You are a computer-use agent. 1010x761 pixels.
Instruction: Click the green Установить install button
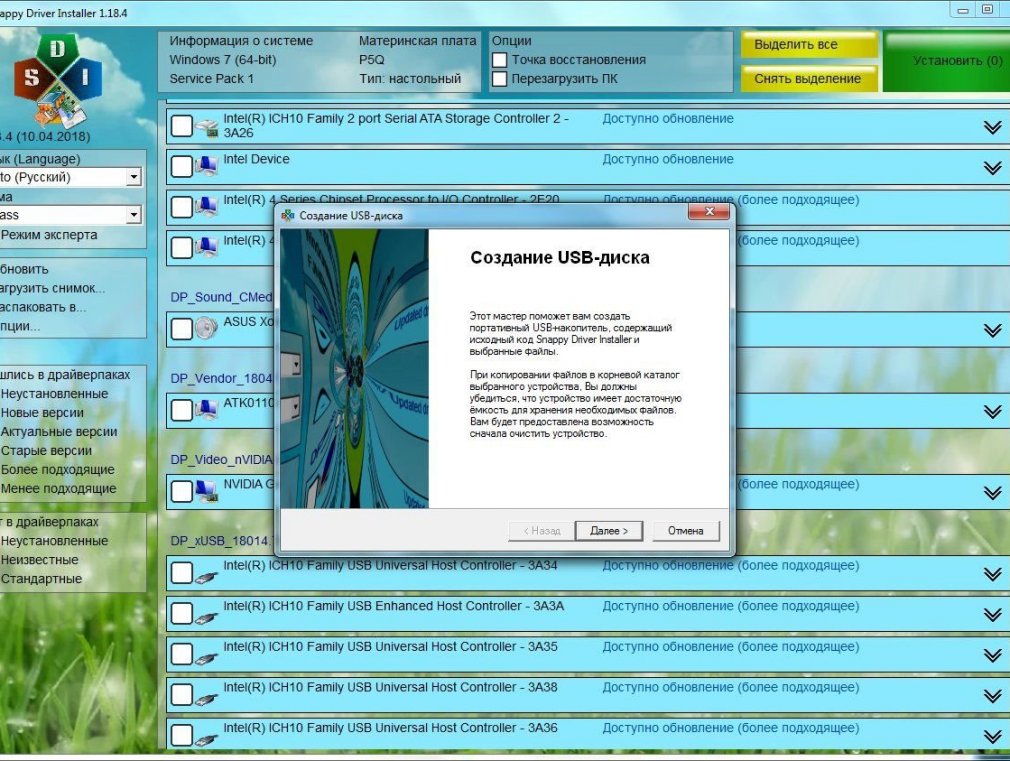(x=948, y=61)
